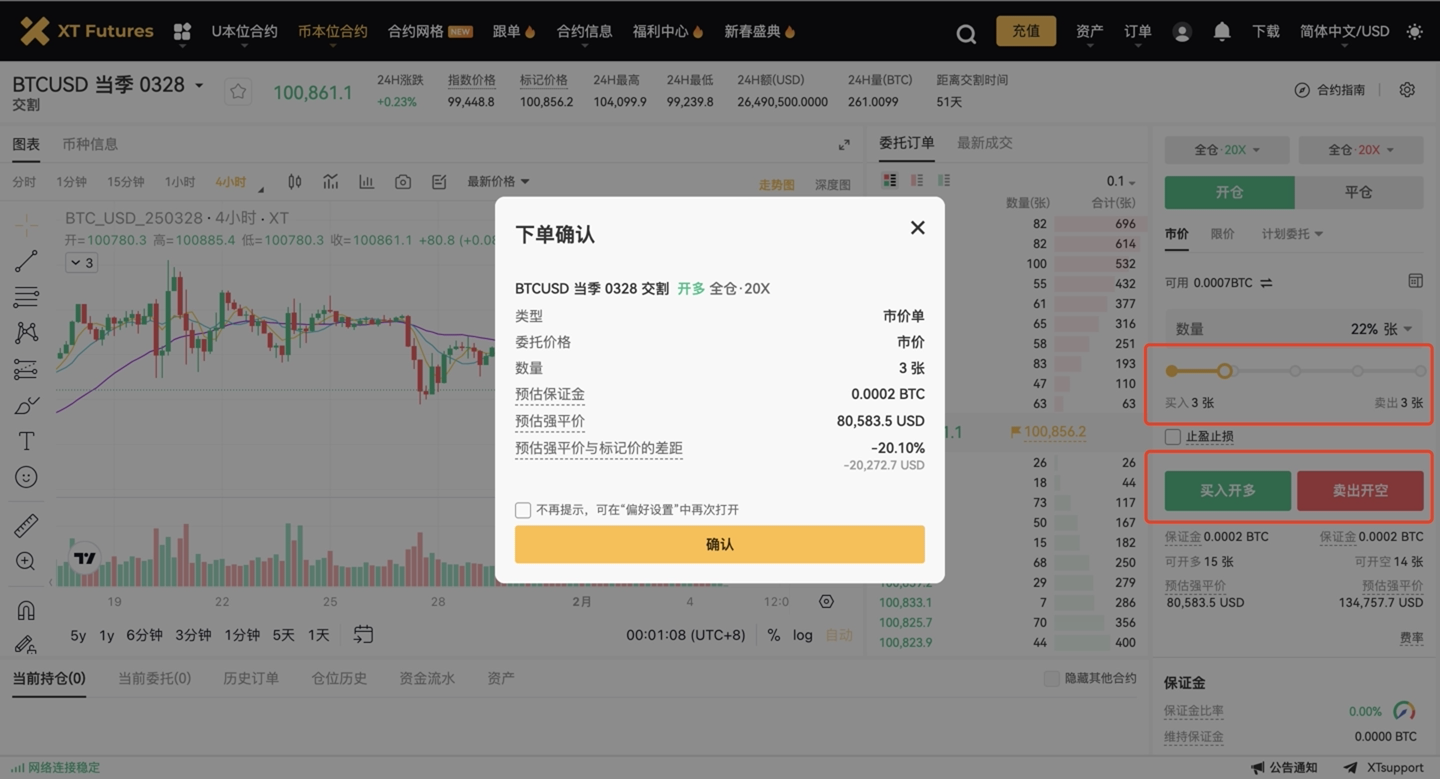
Task: Take chart screenshot with camera icon
Action: (403, 182)
